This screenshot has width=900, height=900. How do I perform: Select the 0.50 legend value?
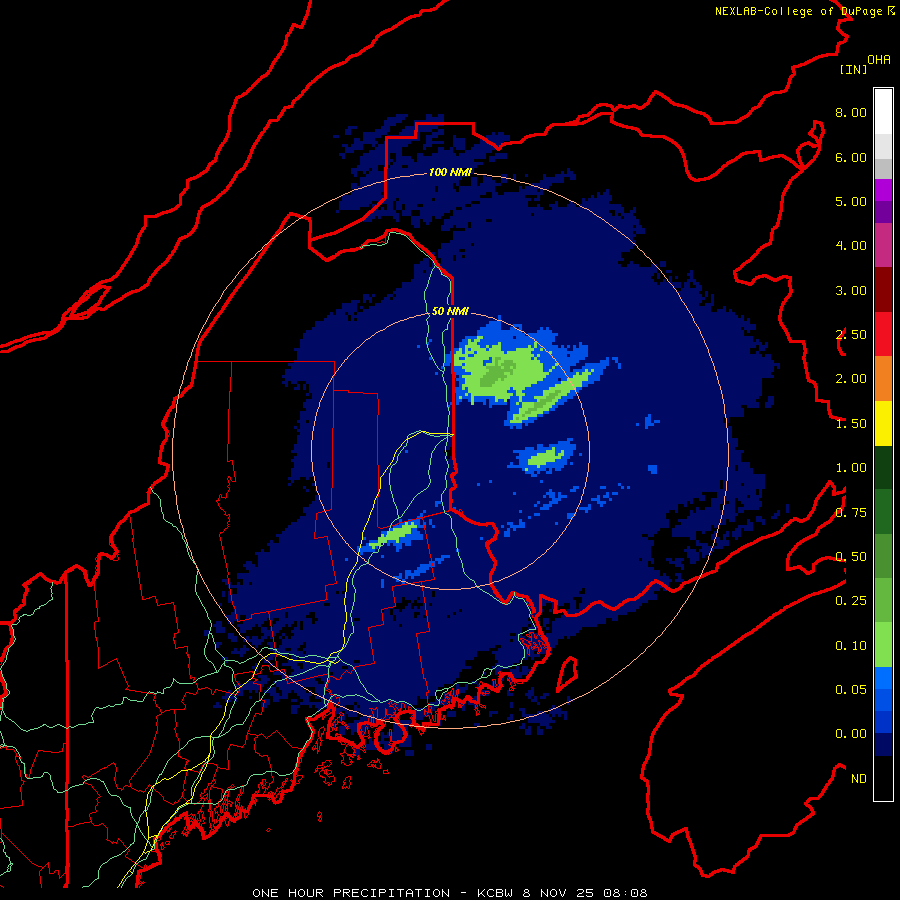(851, 557)
